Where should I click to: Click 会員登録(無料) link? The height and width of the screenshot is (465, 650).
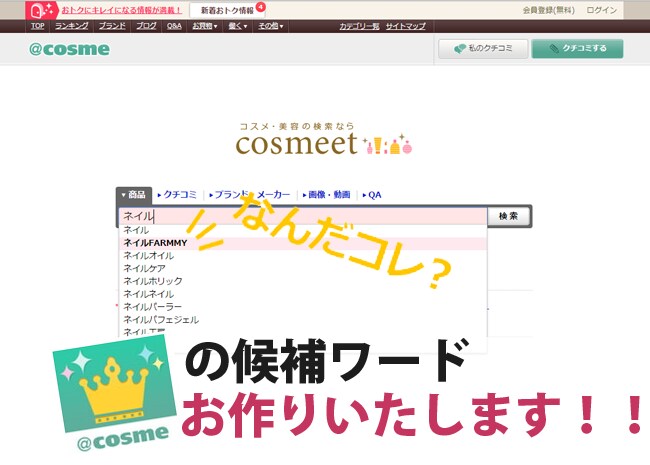548,10
